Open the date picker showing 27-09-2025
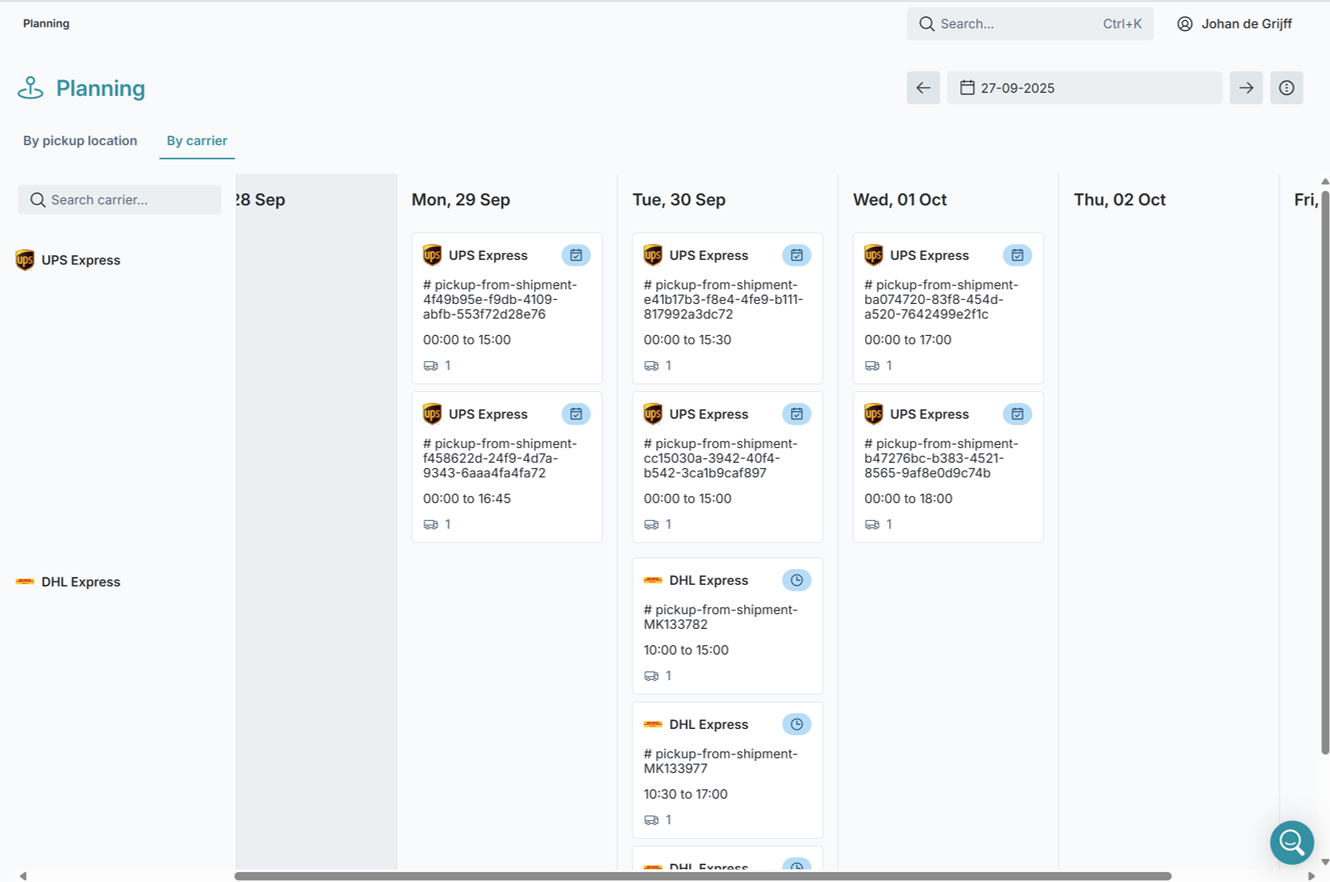This screenshot has height=882, width=1330. [1084, 88]
